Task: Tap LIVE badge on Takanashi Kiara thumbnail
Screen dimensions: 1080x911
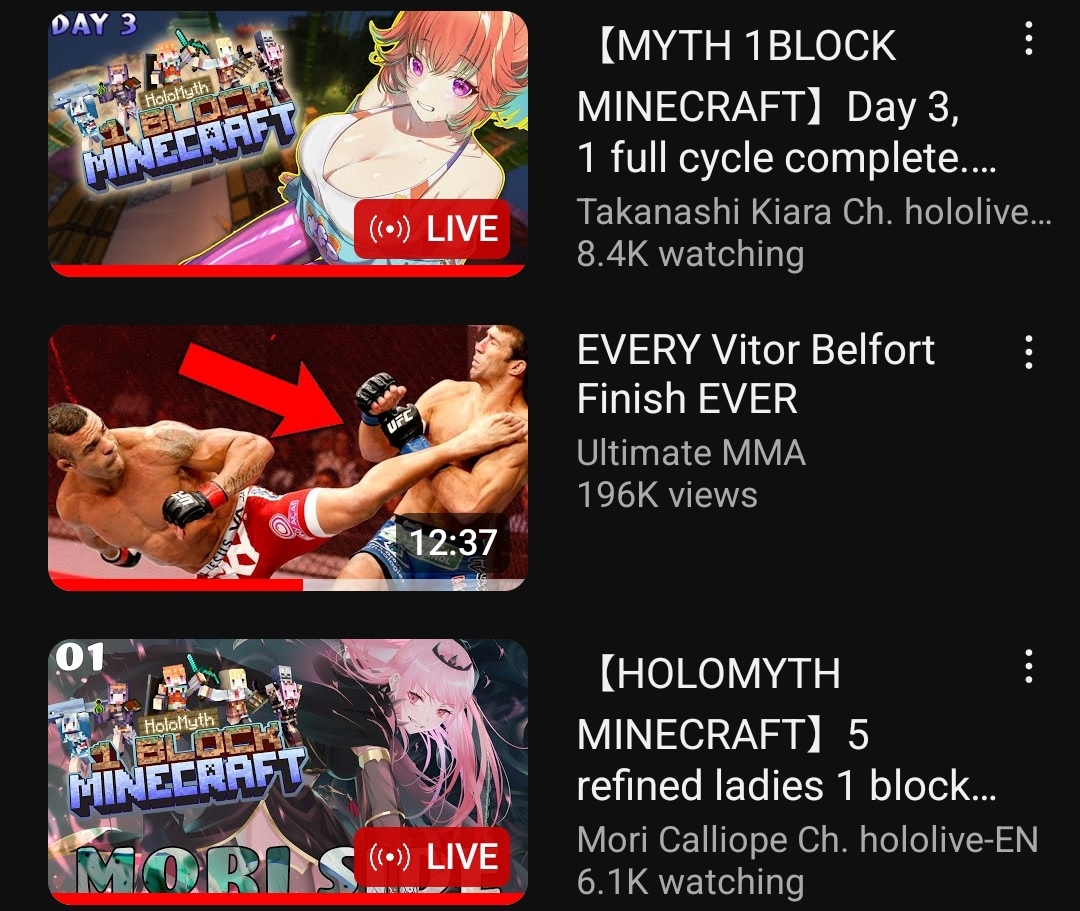Action: [433, 229]
